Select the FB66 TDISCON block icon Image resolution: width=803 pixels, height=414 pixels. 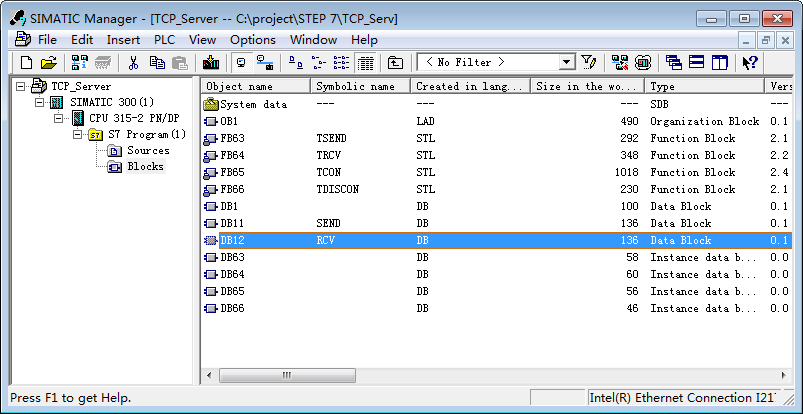point(211,190)
